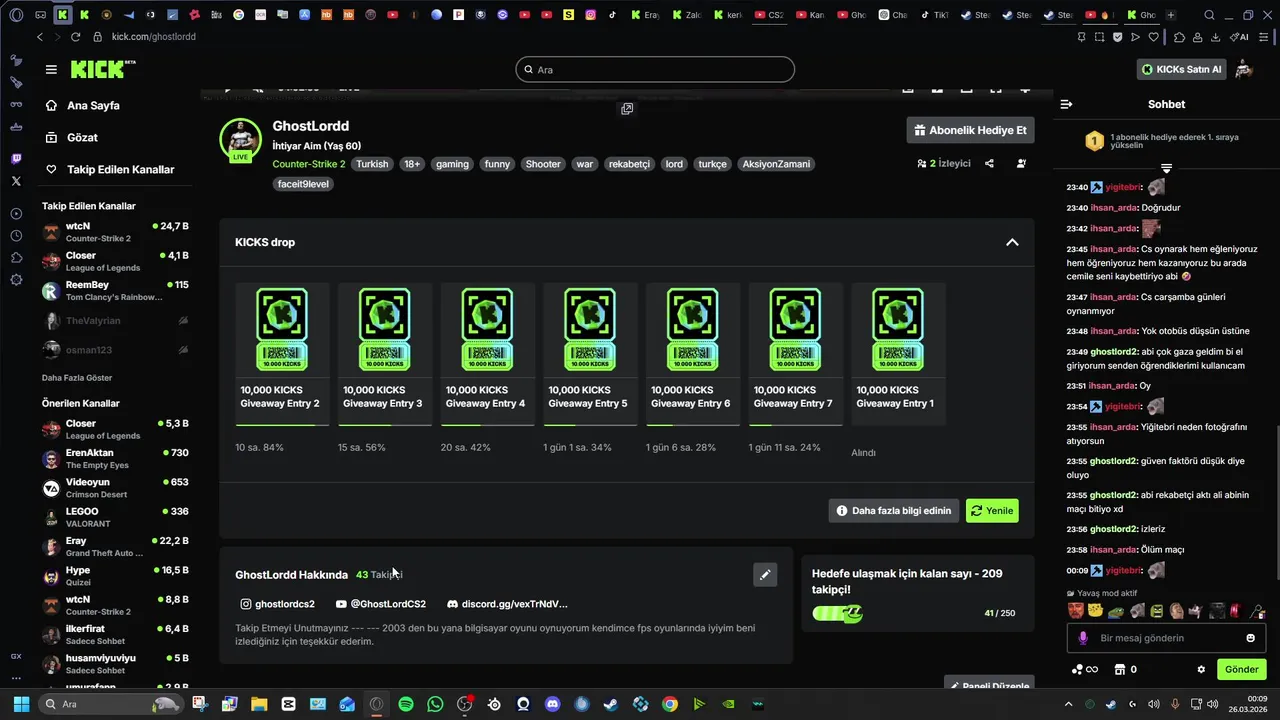Viewport: 1280px width, 720px height.
Task: Open ReemBey channel in followed list
Action: pos(115,290)
